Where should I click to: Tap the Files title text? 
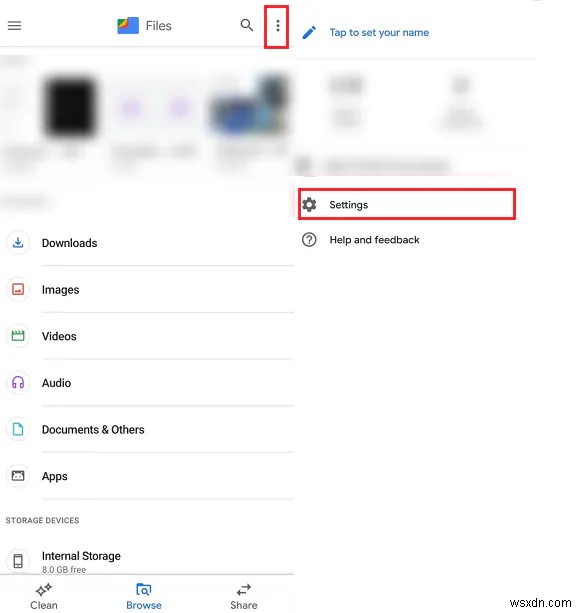158,26
